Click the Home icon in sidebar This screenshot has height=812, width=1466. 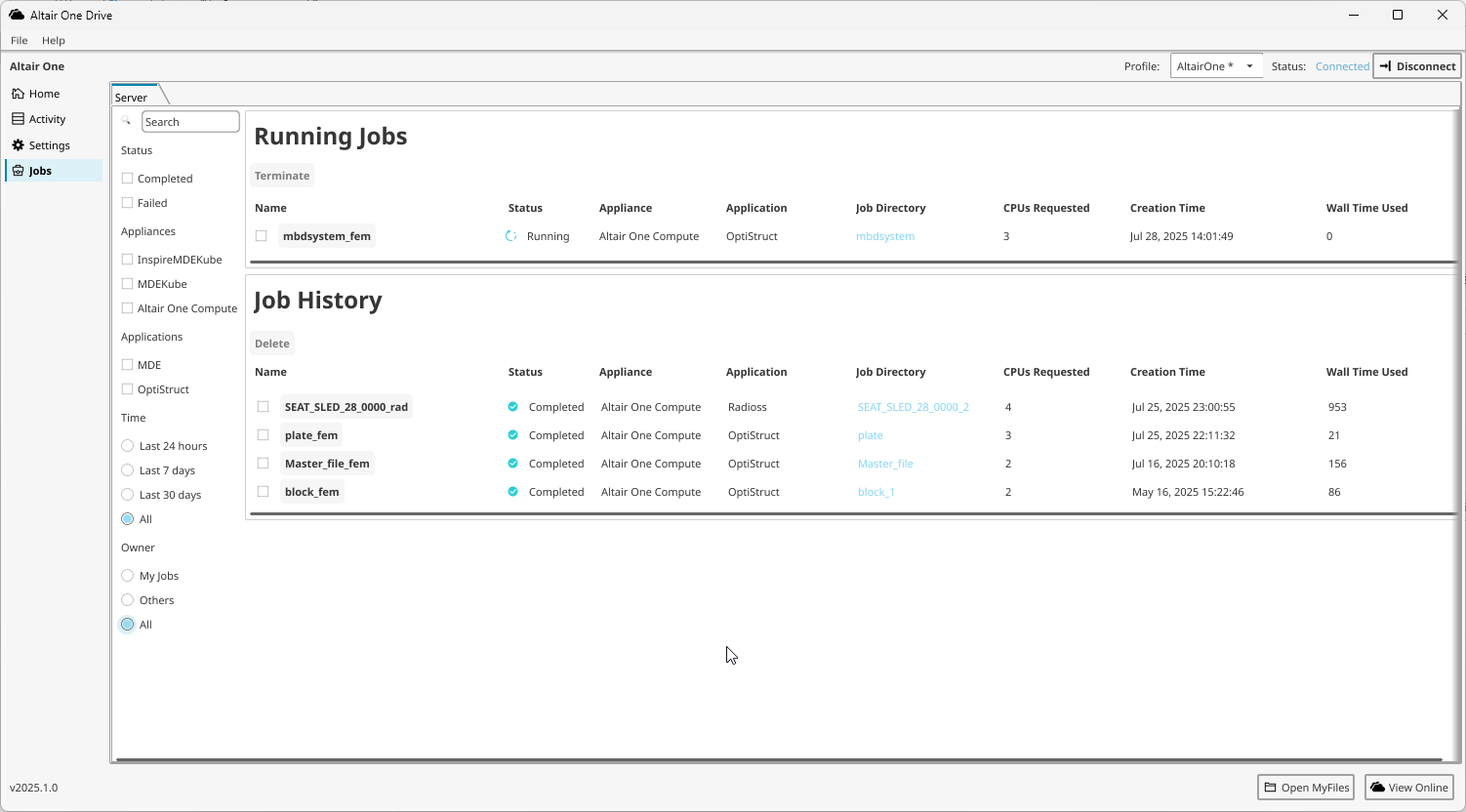[x=18, y=94]
